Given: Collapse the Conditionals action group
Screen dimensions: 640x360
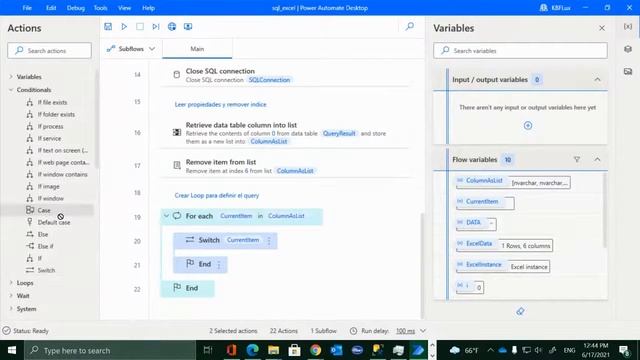Looking at the screenshot, I should coord(11,90).
